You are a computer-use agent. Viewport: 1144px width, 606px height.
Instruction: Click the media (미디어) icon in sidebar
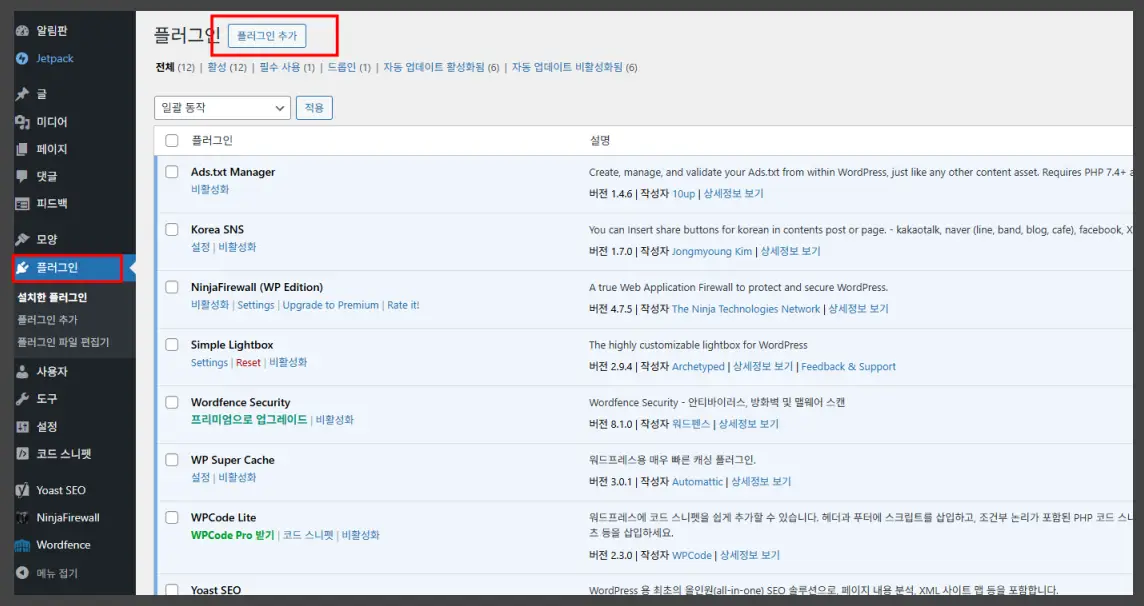23,122
